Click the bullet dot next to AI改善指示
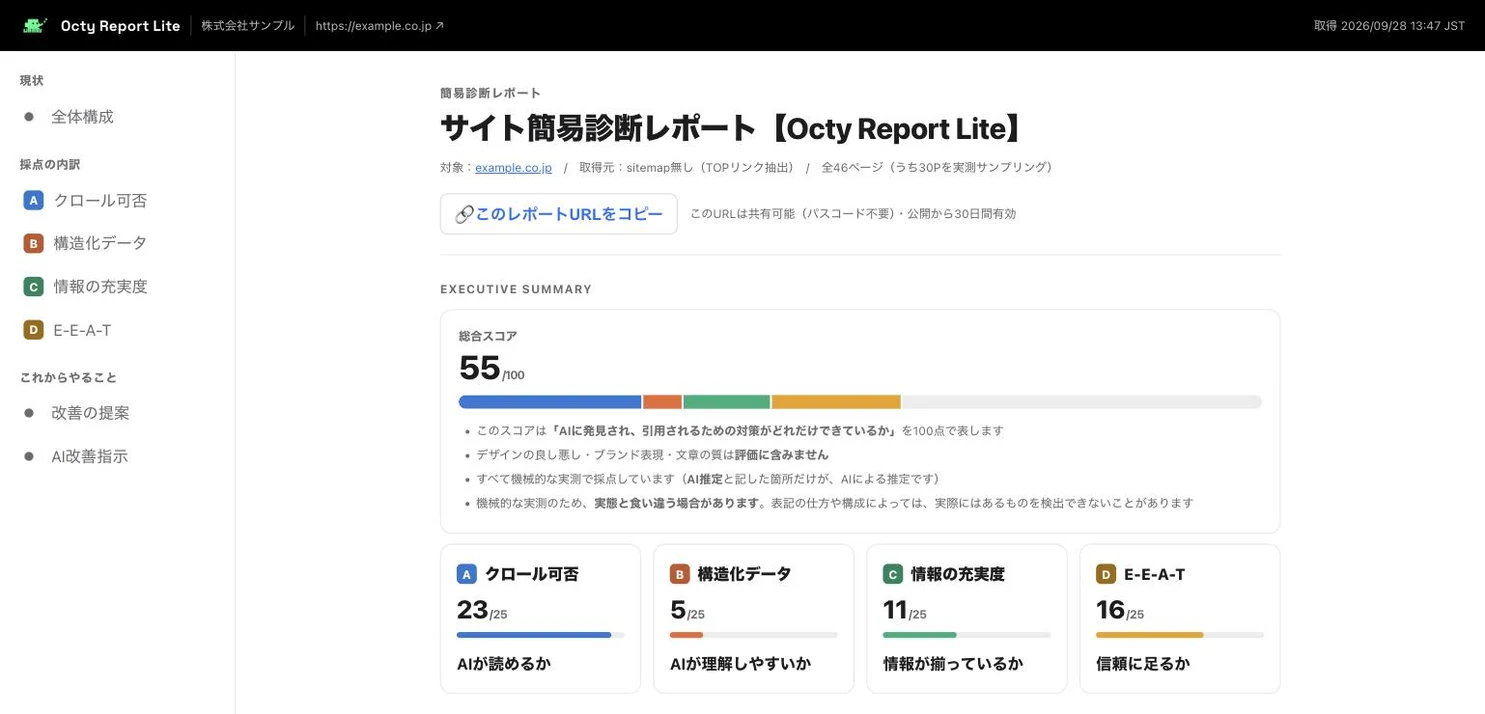This screenshot has width=1485, height=714. pyautogui.click(x=29, y=457)
